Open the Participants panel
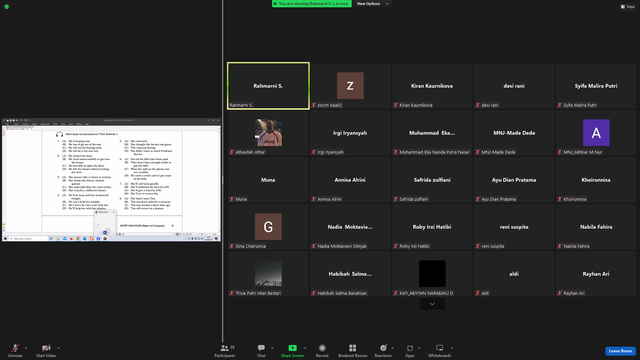640x360 pixels. coord(225,350)
